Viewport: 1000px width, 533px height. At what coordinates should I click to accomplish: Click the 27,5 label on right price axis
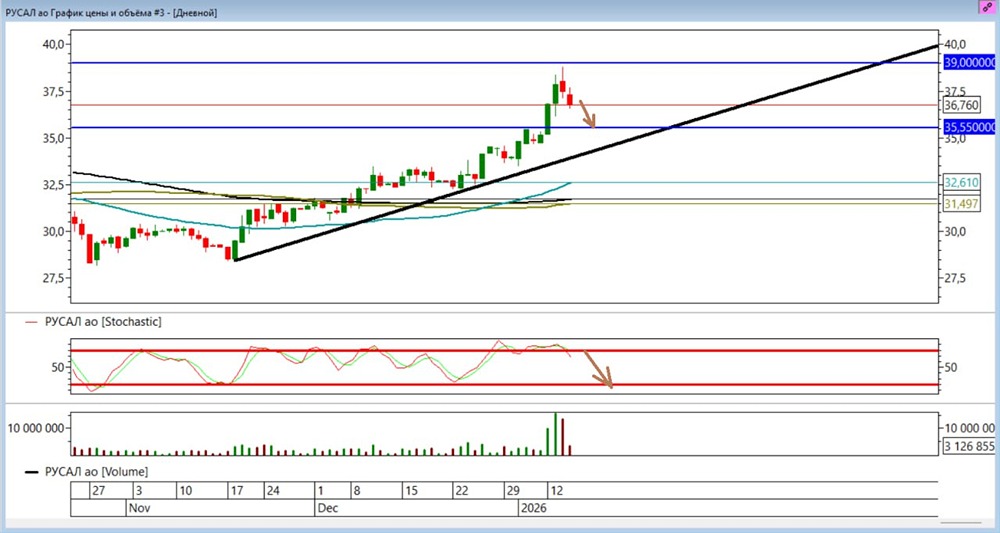click(x=955, y=279)
